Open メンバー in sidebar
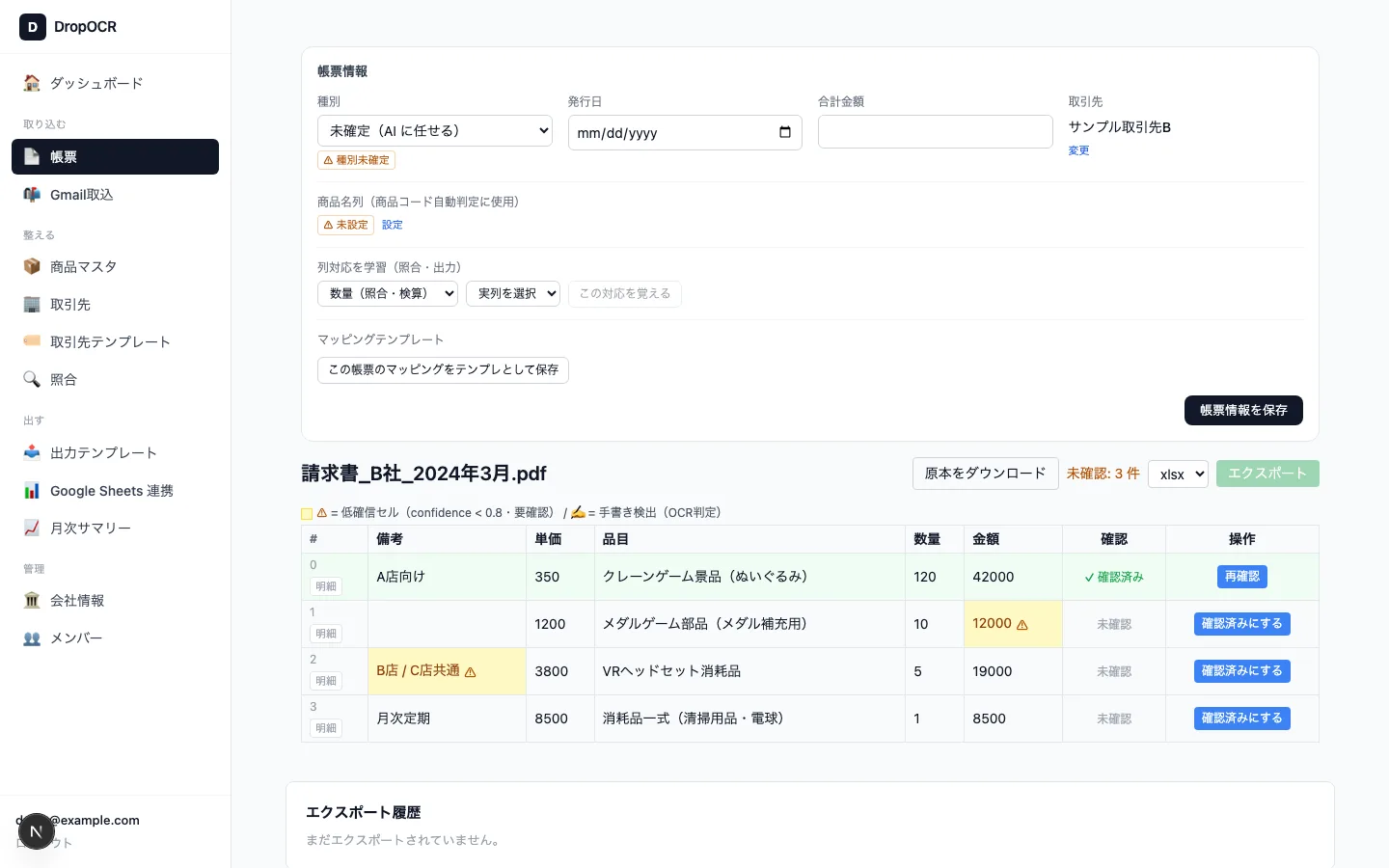The height and width of the screenshot is (868, 1389). point(115,637)
